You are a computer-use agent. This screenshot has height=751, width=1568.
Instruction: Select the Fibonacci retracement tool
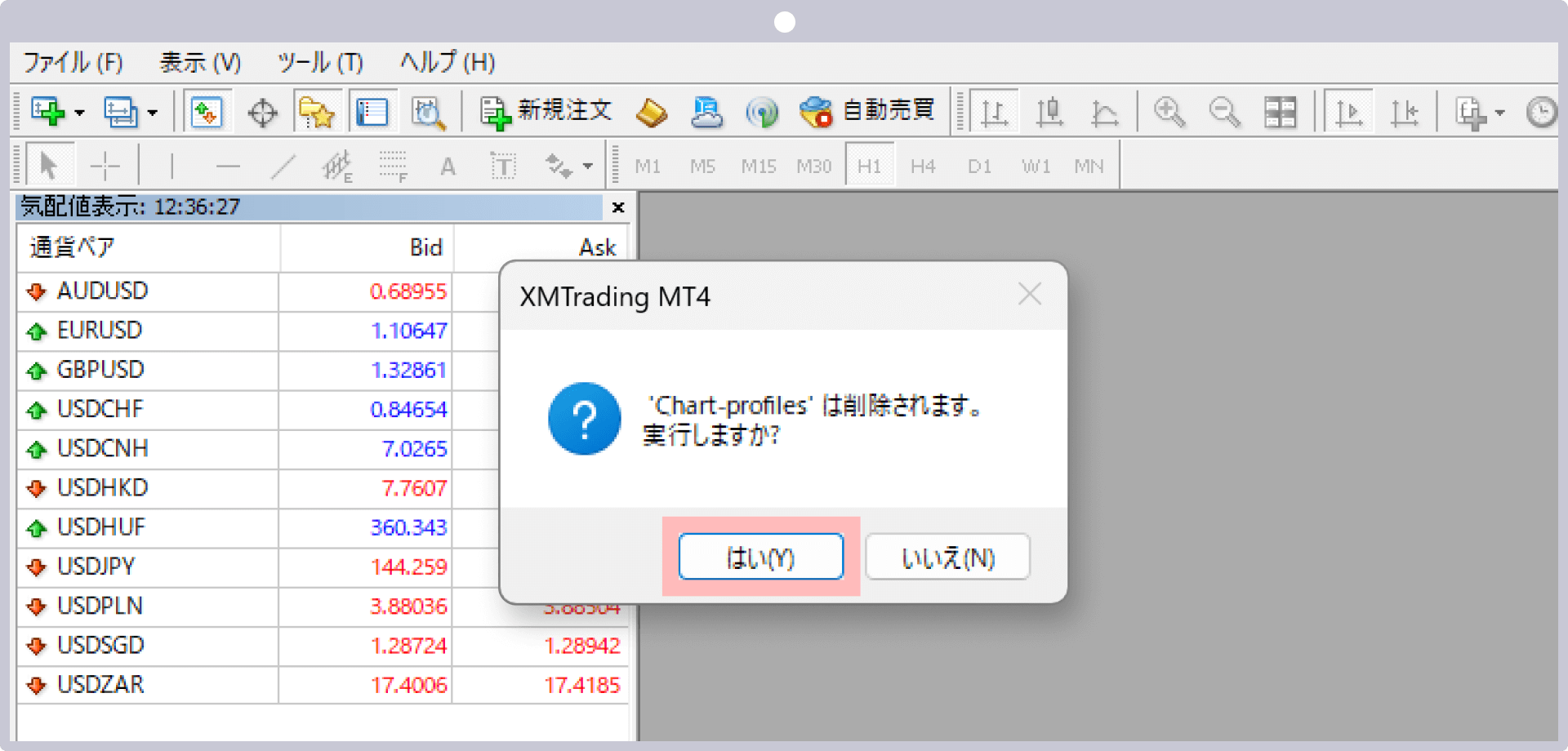394,167
